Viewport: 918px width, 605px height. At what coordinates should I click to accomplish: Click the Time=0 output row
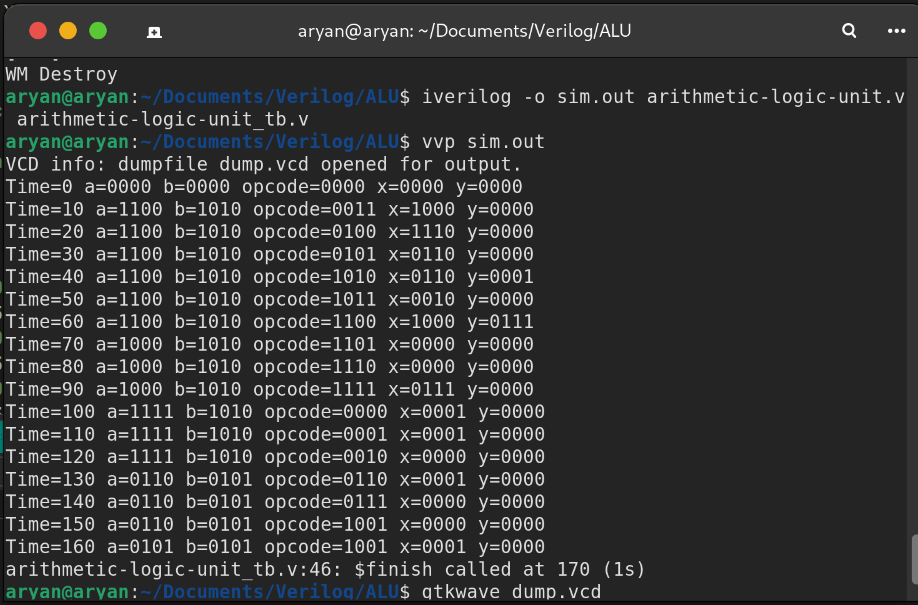(x=264, y=187)
